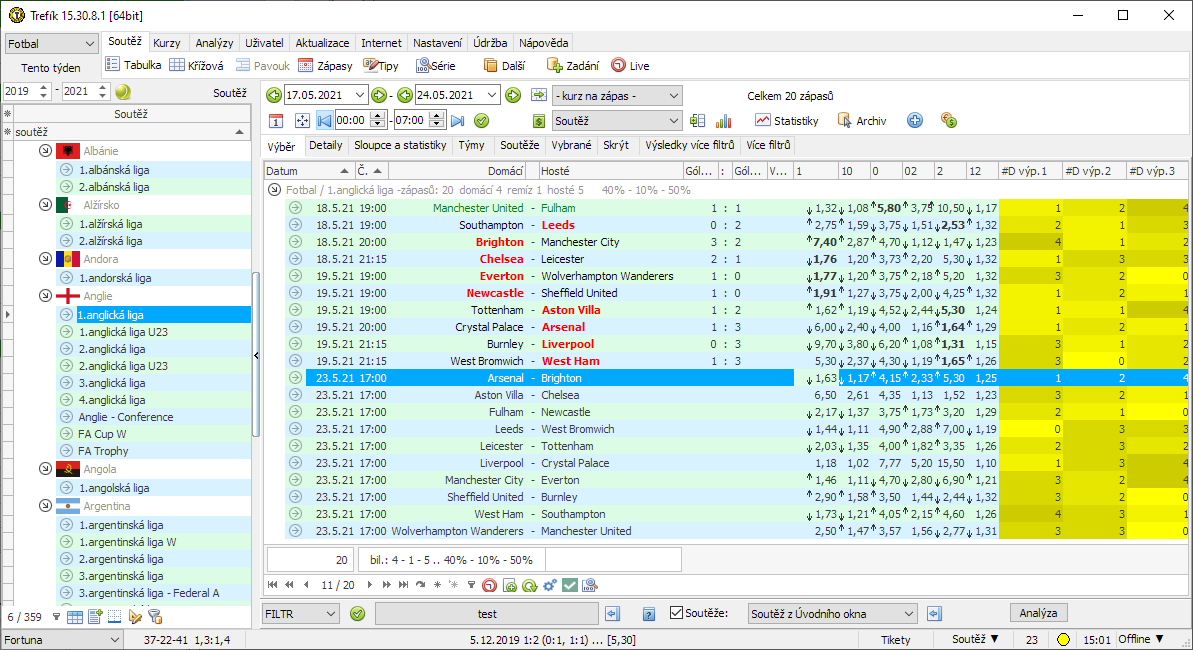Open Statistiky chart
The width and height of the screenshot is (1193, 650).
tap(787, 120)
